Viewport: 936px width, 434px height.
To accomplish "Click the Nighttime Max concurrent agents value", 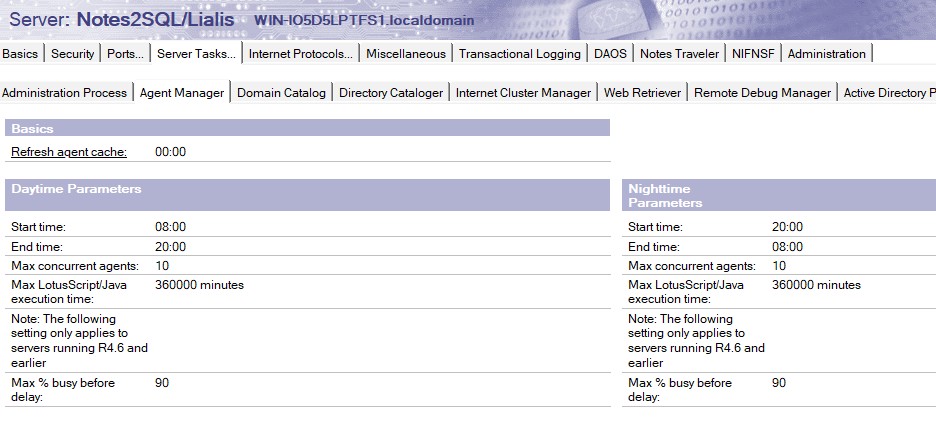I will pos(779,266).
